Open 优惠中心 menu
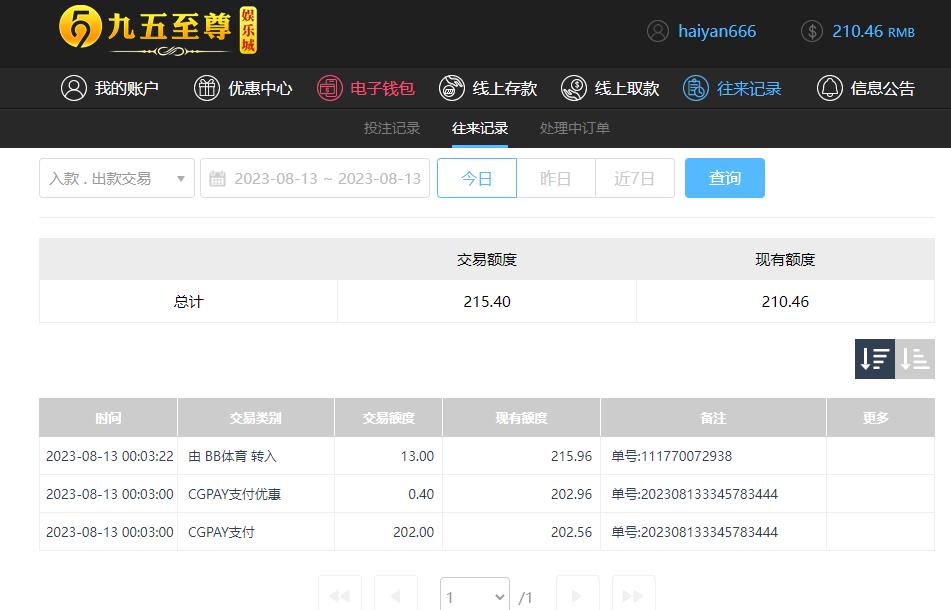 click(243, 89)
